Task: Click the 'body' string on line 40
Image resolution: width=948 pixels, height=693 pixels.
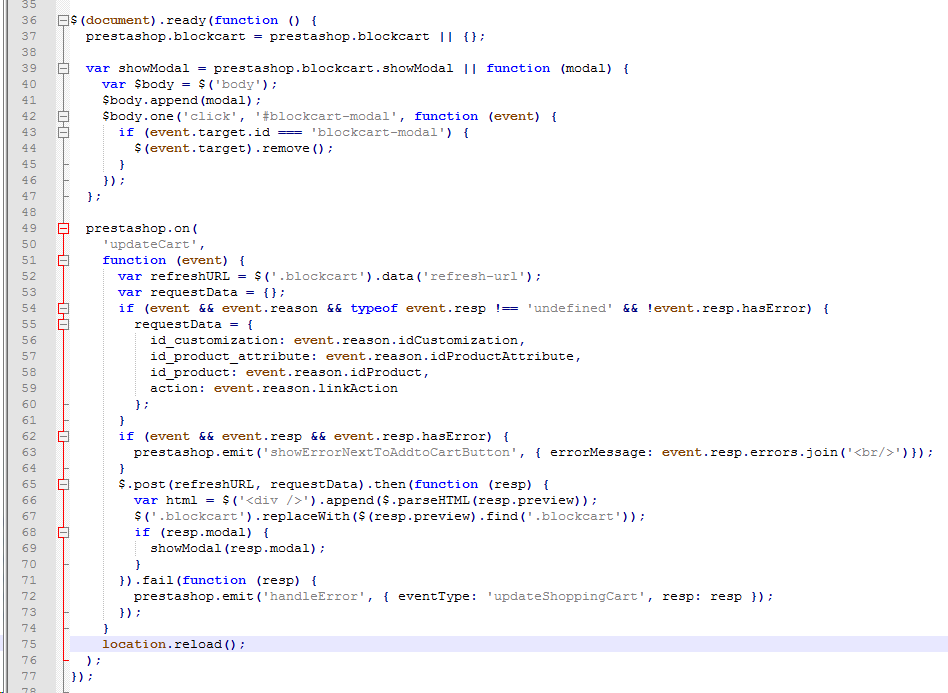Action: click(x=238, y=85)
